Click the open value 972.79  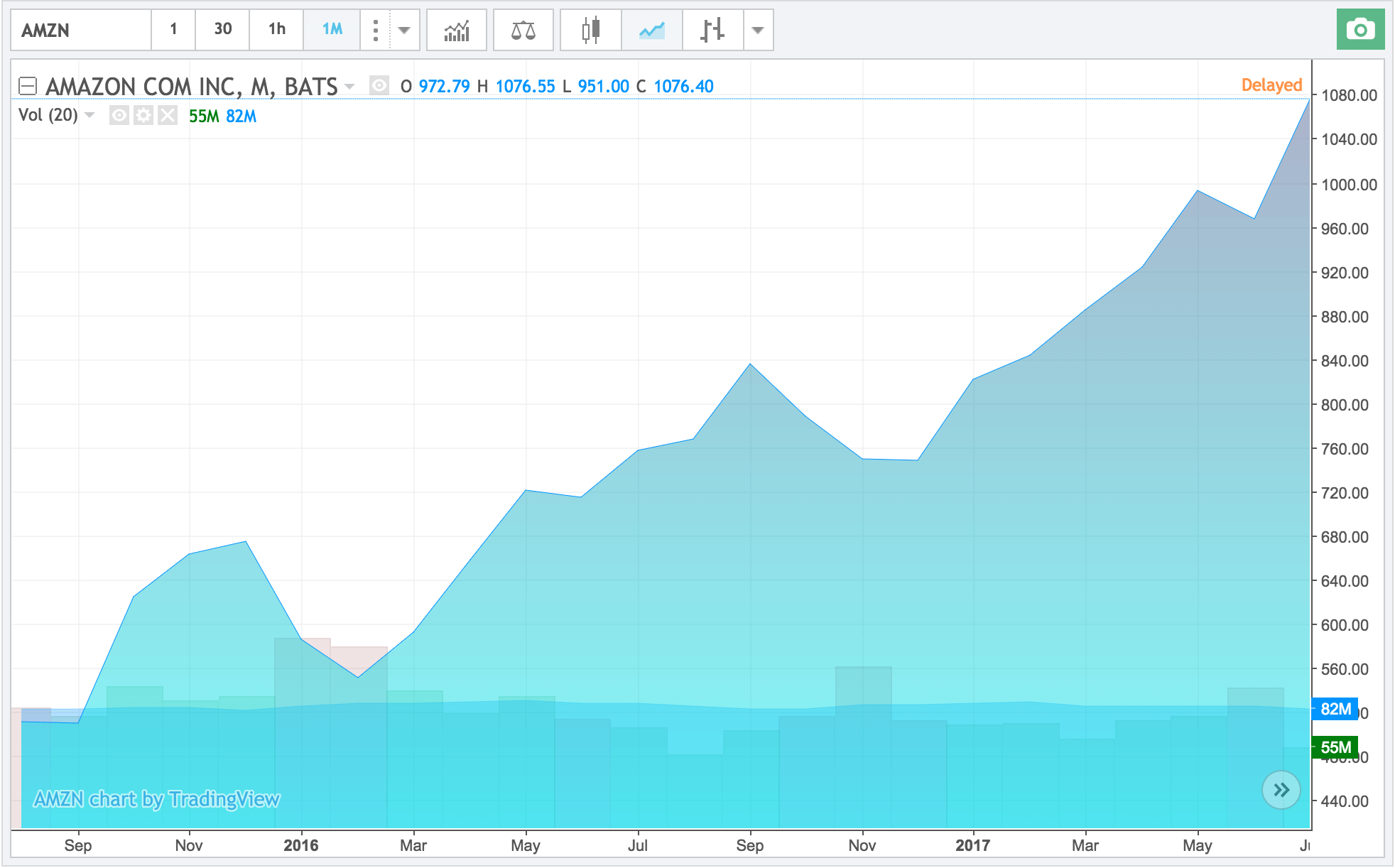[444, 86]
